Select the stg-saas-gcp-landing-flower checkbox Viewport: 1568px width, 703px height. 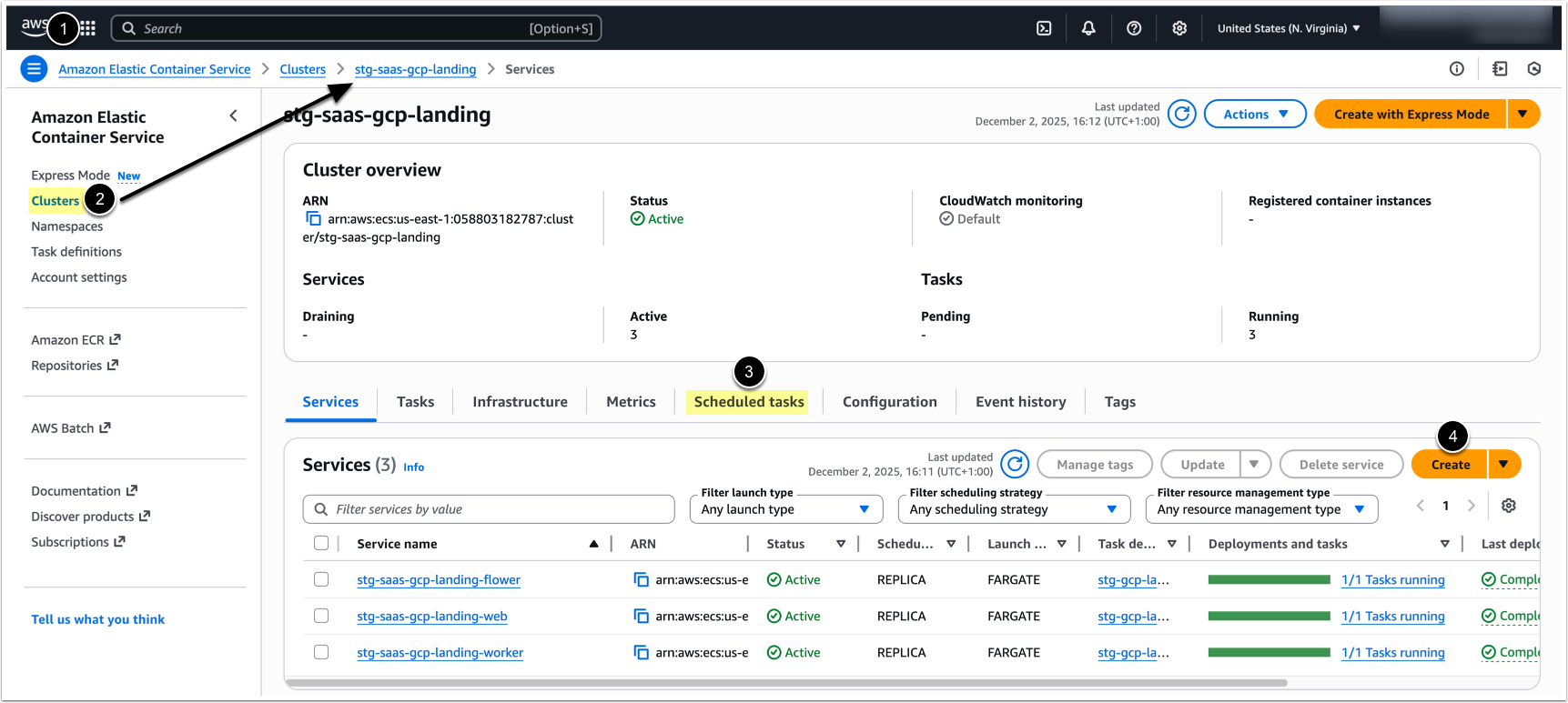(321, 579)
